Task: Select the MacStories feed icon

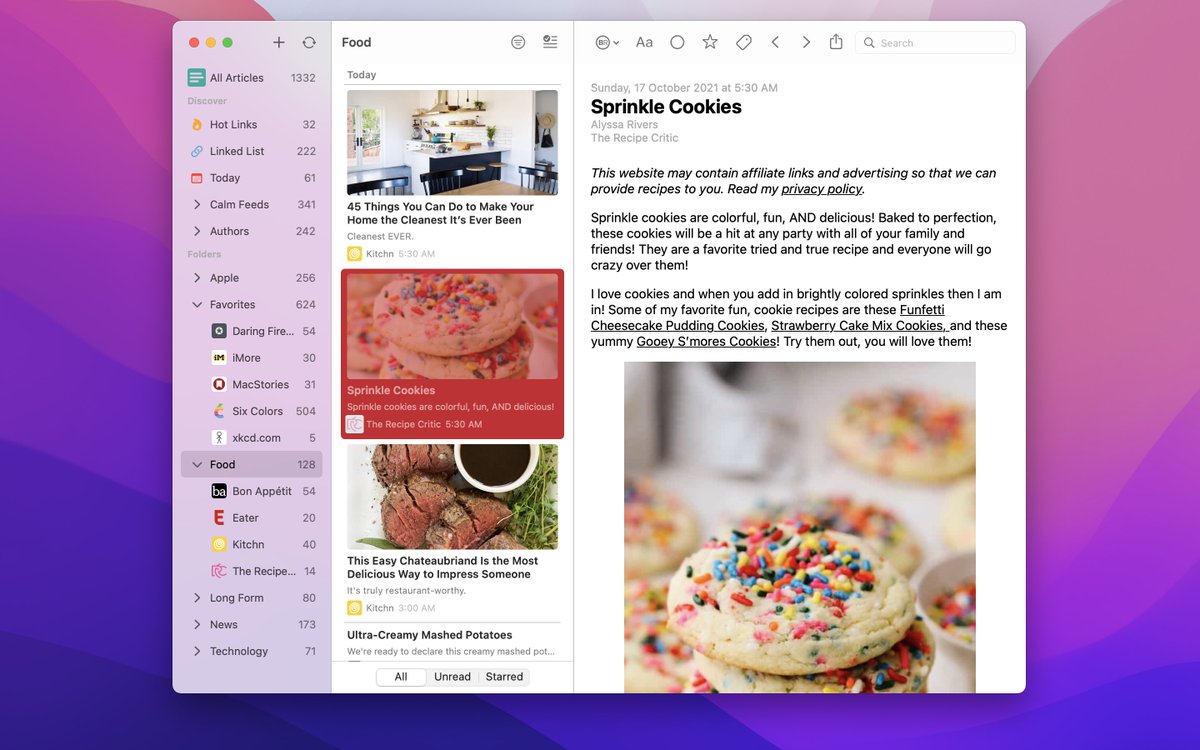Action: click(219, 384)
